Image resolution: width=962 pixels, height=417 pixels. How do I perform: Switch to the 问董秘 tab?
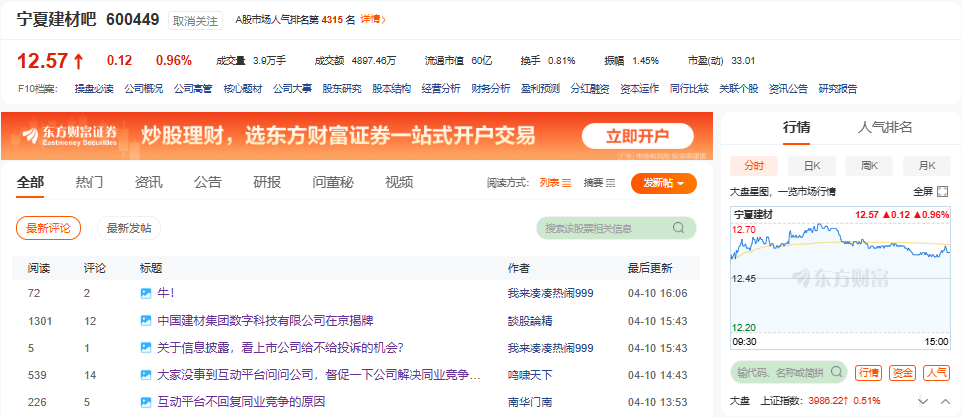click(x=333, y=182)
